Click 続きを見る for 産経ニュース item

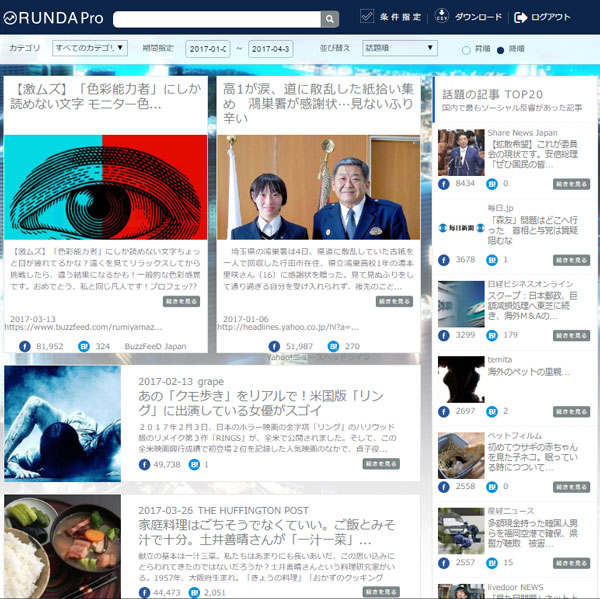point(571,563)
